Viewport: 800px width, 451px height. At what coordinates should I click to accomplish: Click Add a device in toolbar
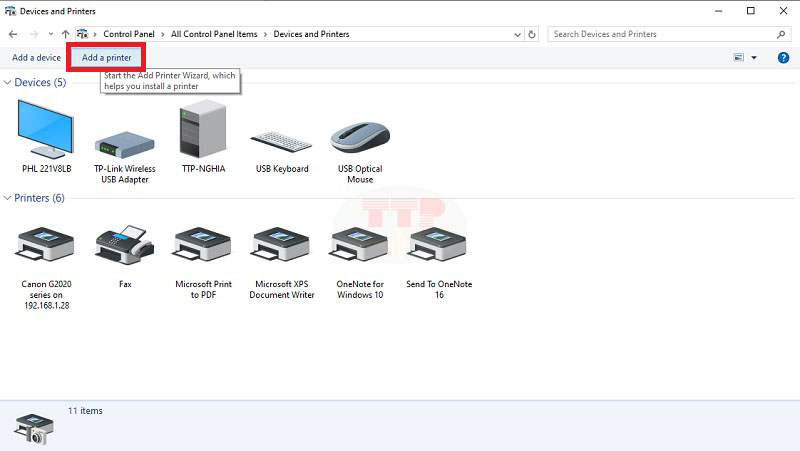pyautogui.click(x=36, y=58)
